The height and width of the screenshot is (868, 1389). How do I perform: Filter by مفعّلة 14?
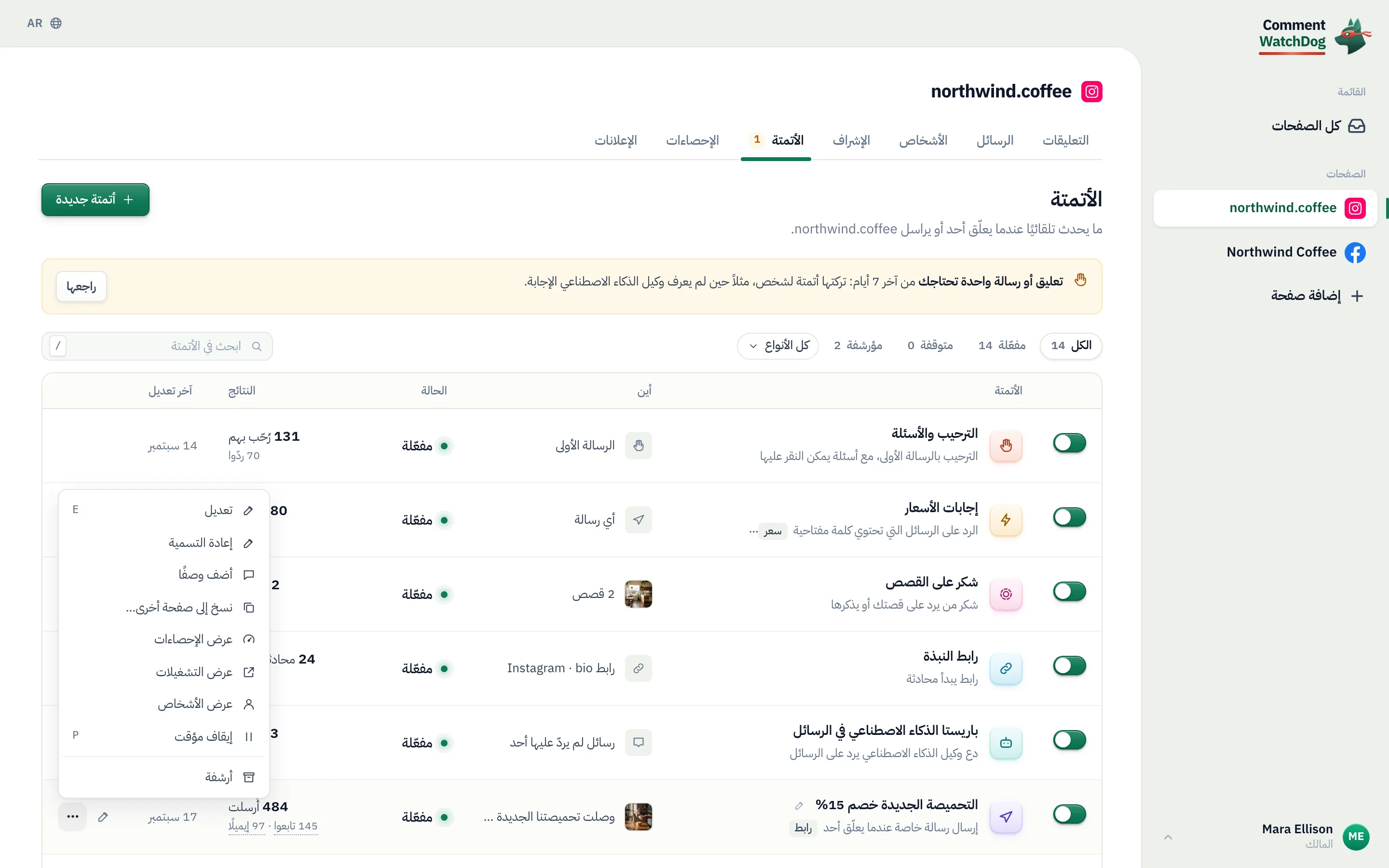(1002, 346)
